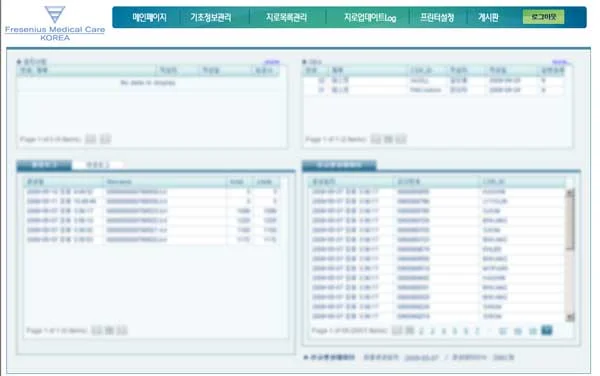Click the last underlined link on the bottom status line
The width and height of the screenshot is (600, 376).
tap(503, 357)
